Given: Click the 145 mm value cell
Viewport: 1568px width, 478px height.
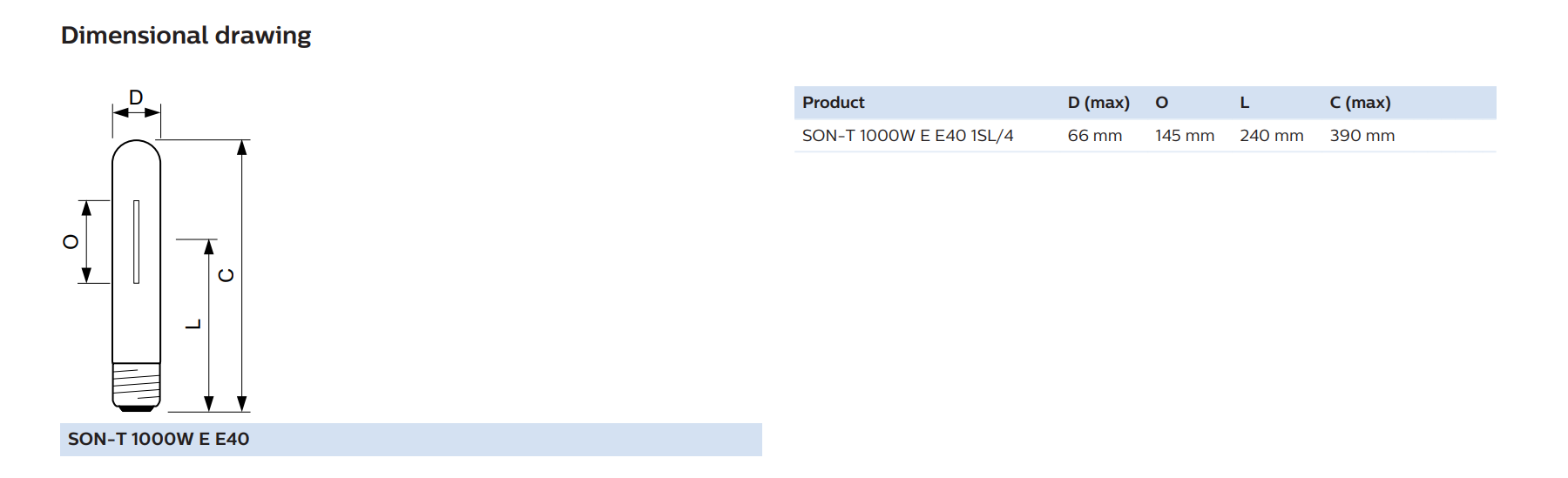Looking at the screenshot, I should pos(1185,136).
